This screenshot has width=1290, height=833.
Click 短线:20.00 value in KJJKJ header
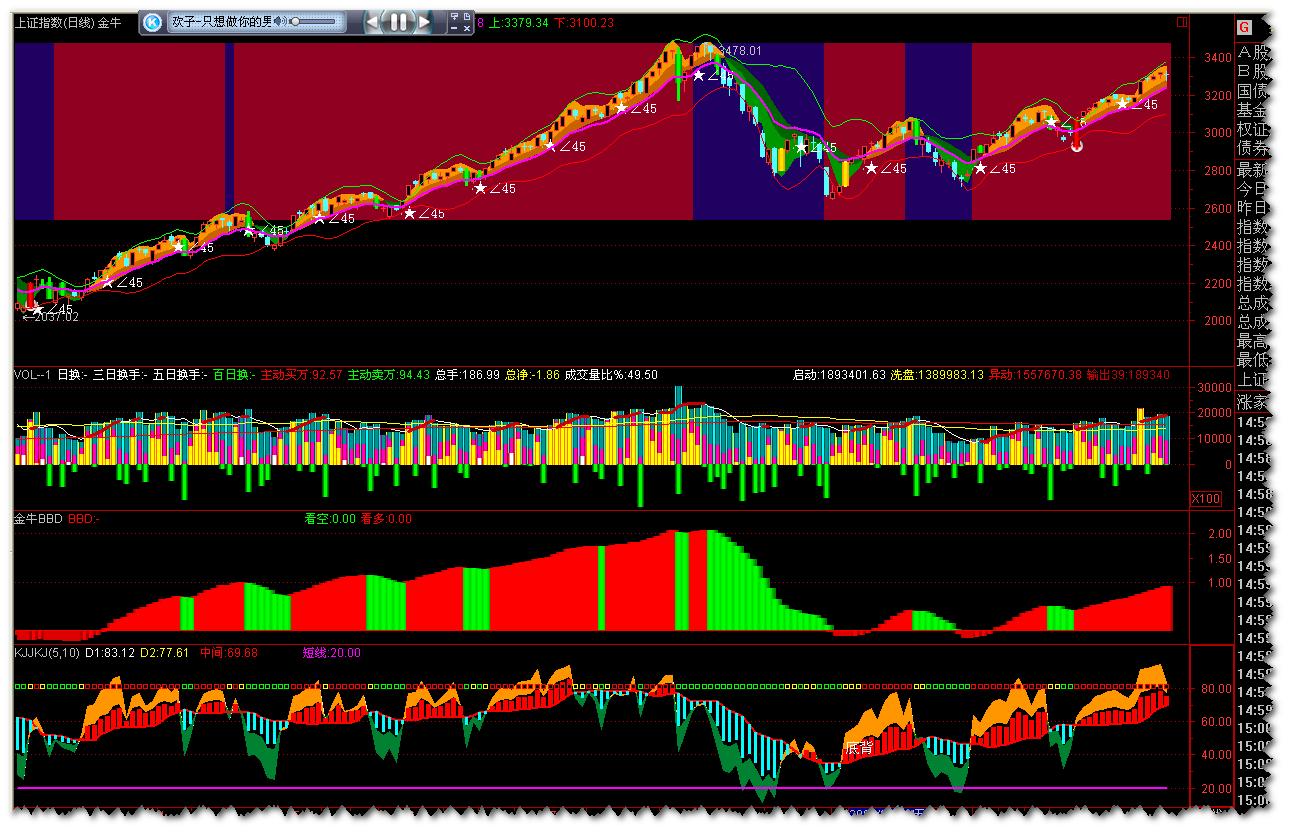click(332, 653)
